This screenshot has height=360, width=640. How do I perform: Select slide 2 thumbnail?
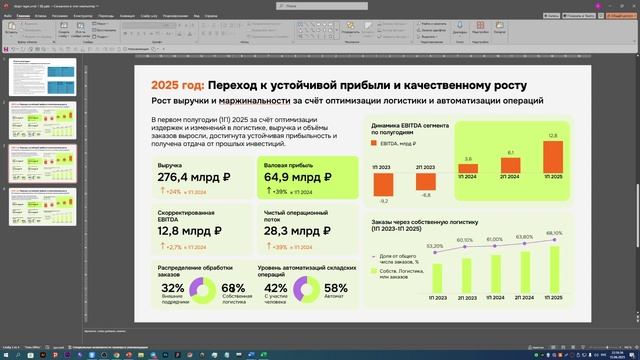coord(42,120)
